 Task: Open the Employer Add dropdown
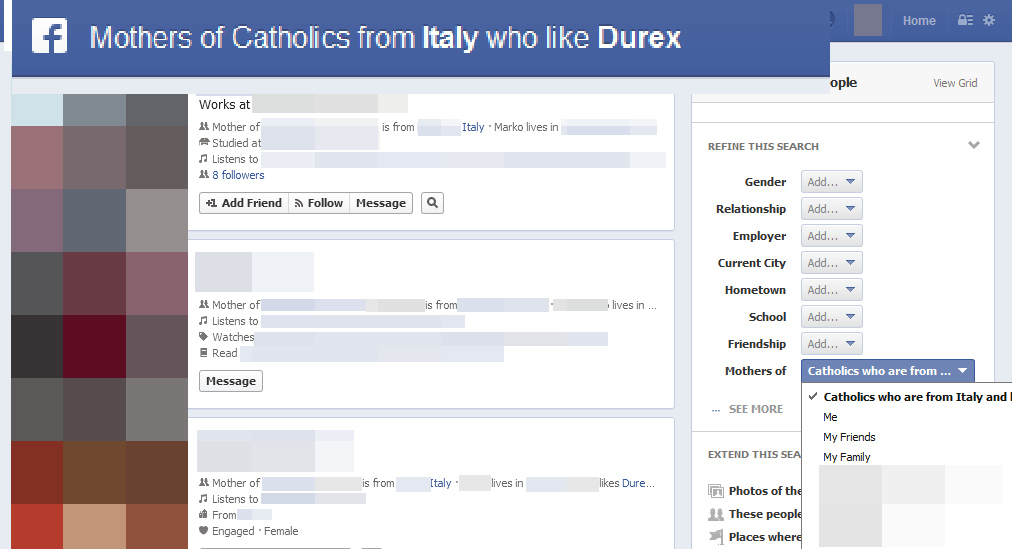tap(831, 236)
